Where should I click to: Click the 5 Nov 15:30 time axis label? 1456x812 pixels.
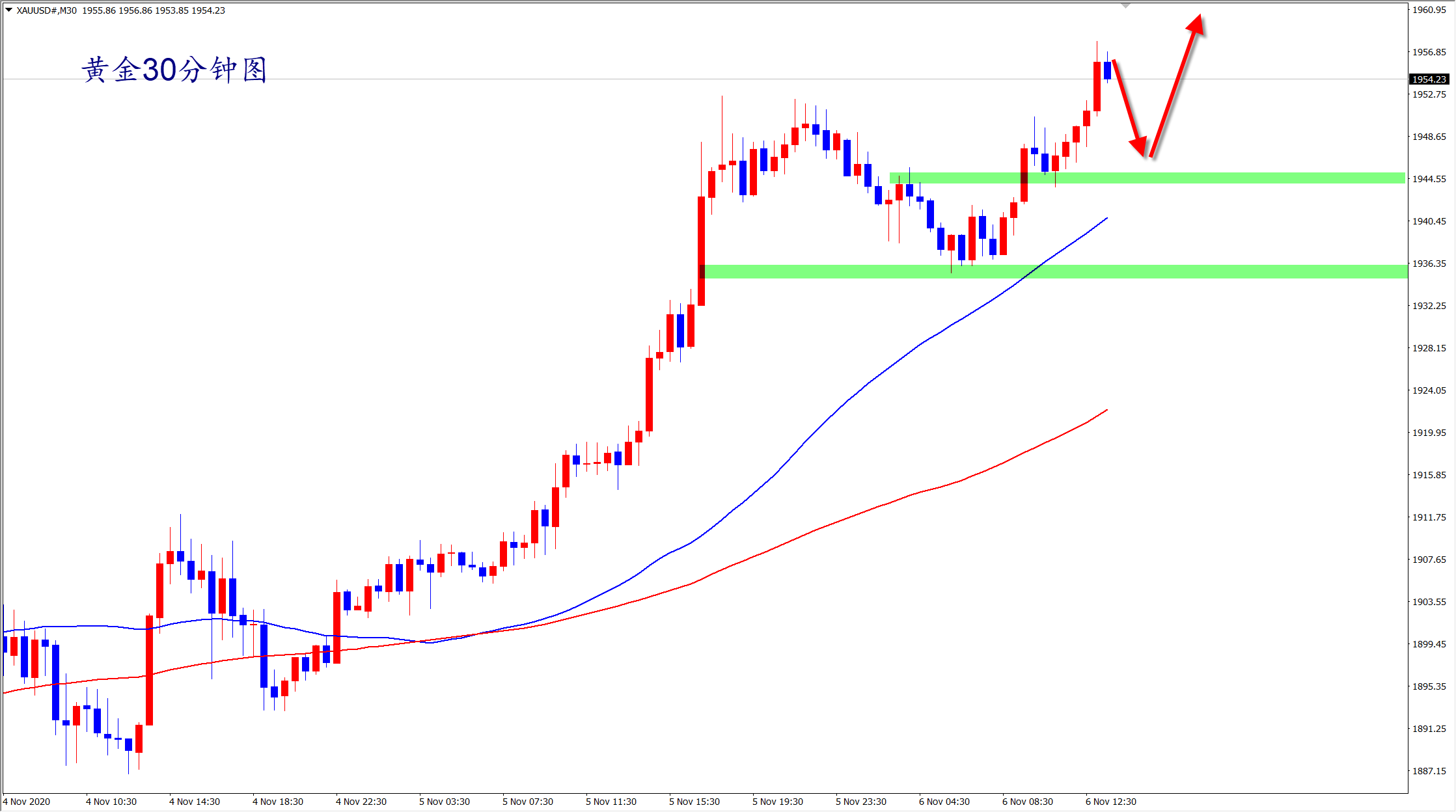[694, 802]
